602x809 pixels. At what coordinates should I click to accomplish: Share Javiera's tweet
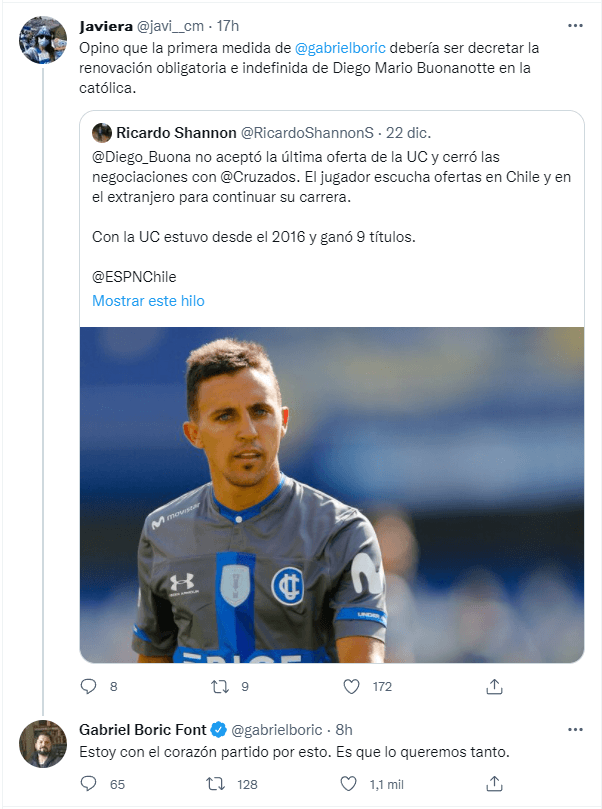coord(493,687)
